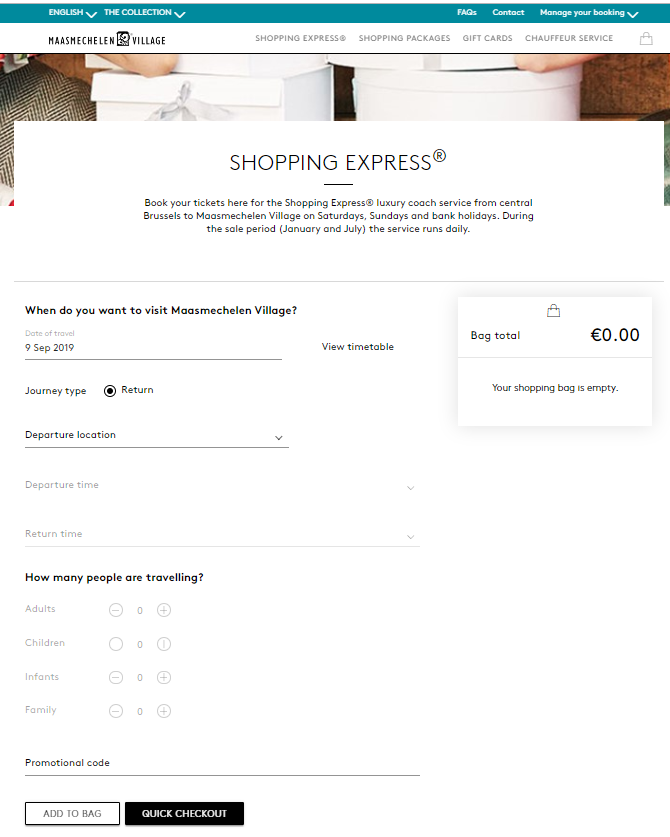Click the Add to Bag button
Screen dimensions: 670x837
[72, 814]
